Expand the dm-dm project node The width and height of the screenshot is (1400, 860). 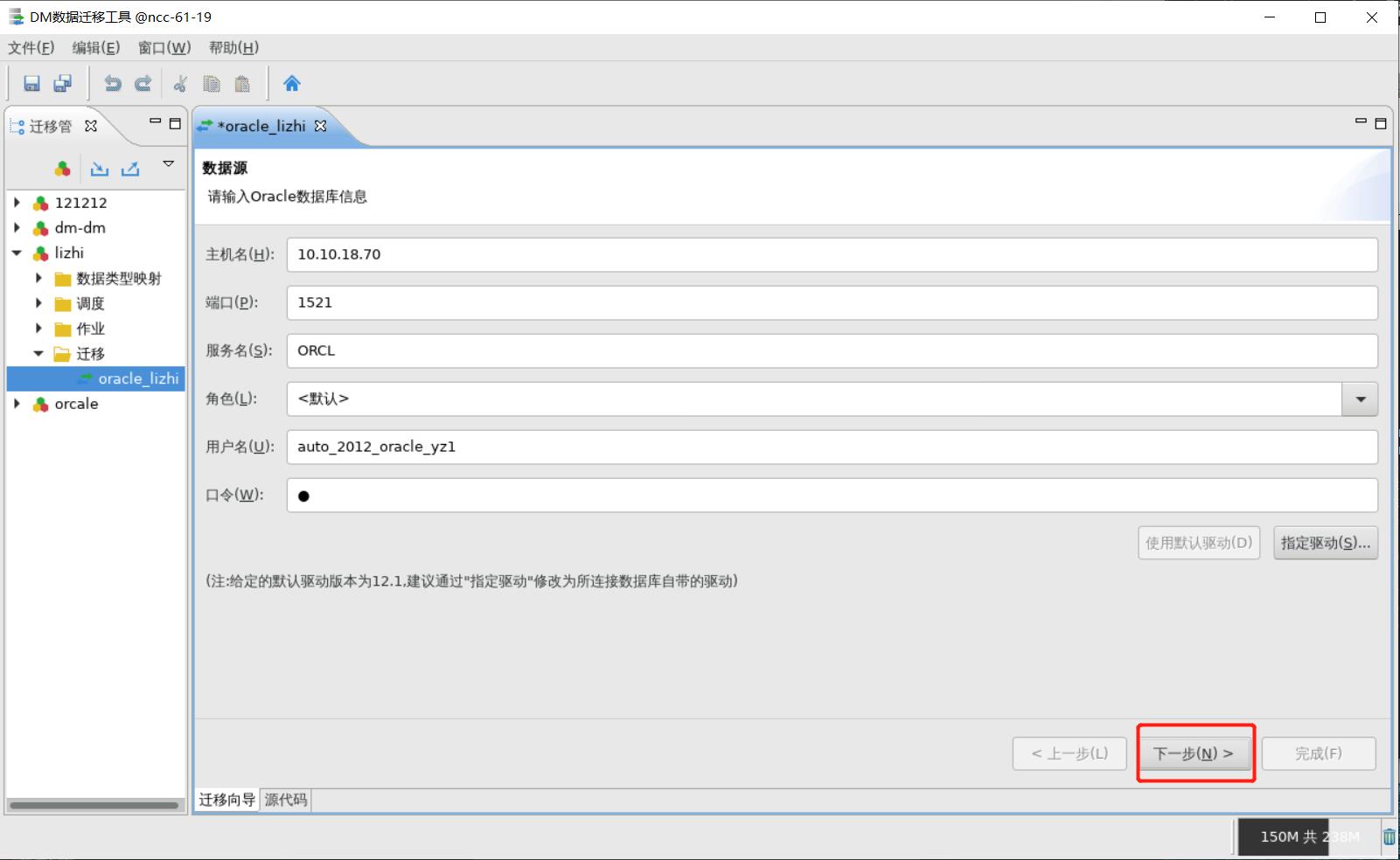[17, 228]
